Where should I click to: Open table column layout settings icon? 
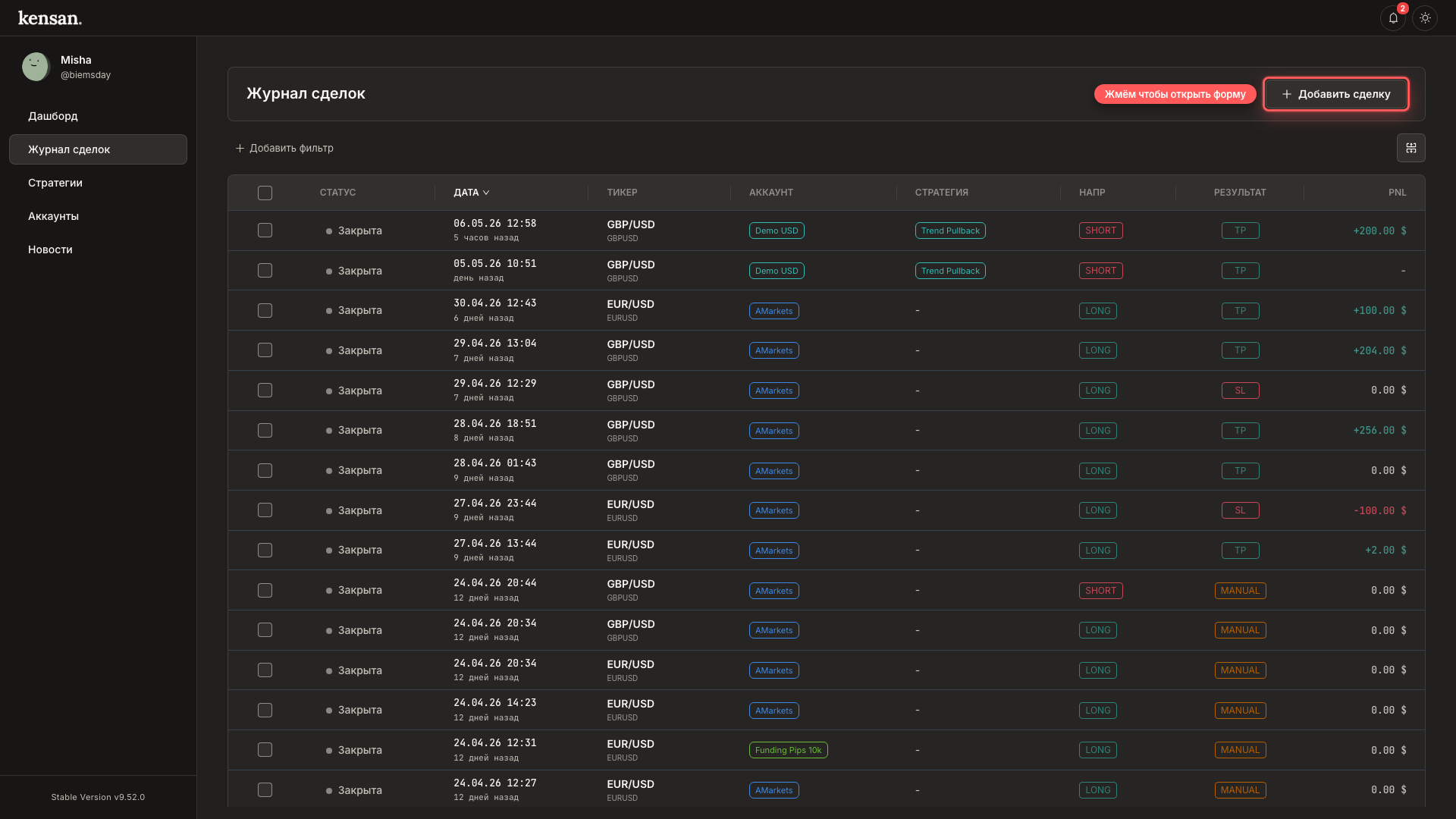click(1410, 148)
